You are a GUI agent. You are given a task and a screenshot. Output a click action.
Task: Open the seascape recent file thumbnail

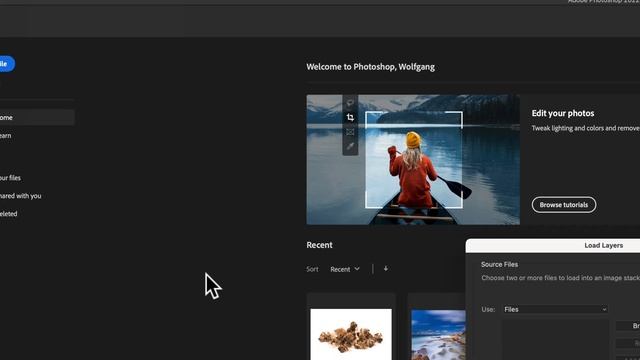[x=438, y=335]
